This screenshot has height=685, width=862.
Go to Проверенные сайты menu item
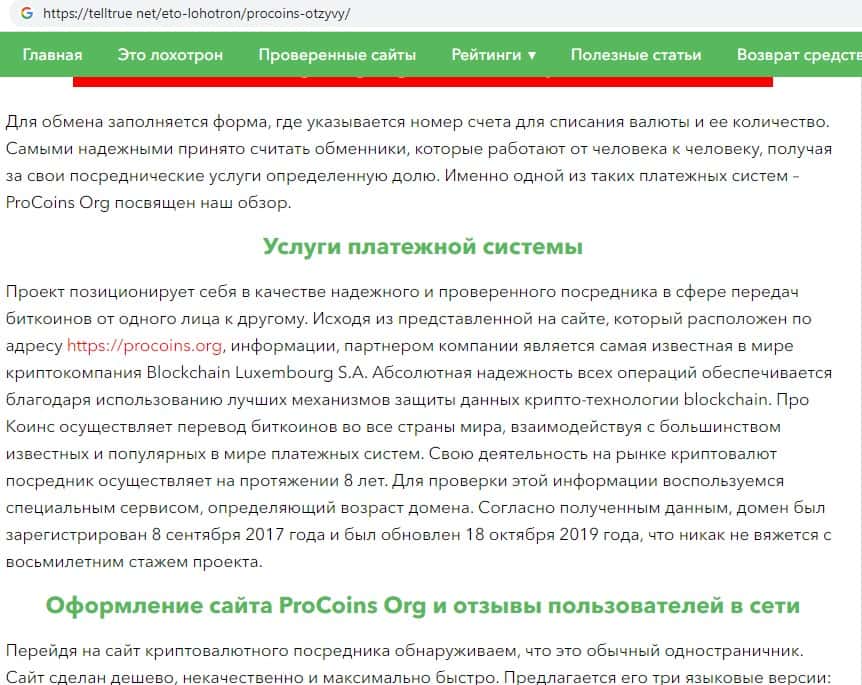[x=337, y=55]
